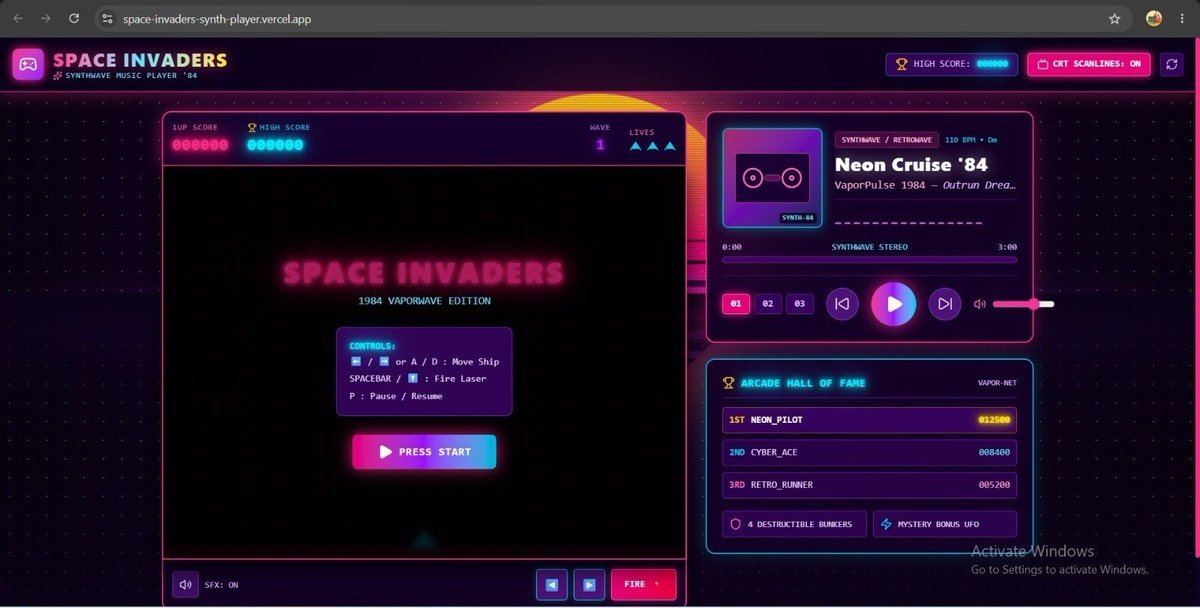Bookmark this page with star icon
Viewport: 1200px width, 608px height.
[1114, 18]
